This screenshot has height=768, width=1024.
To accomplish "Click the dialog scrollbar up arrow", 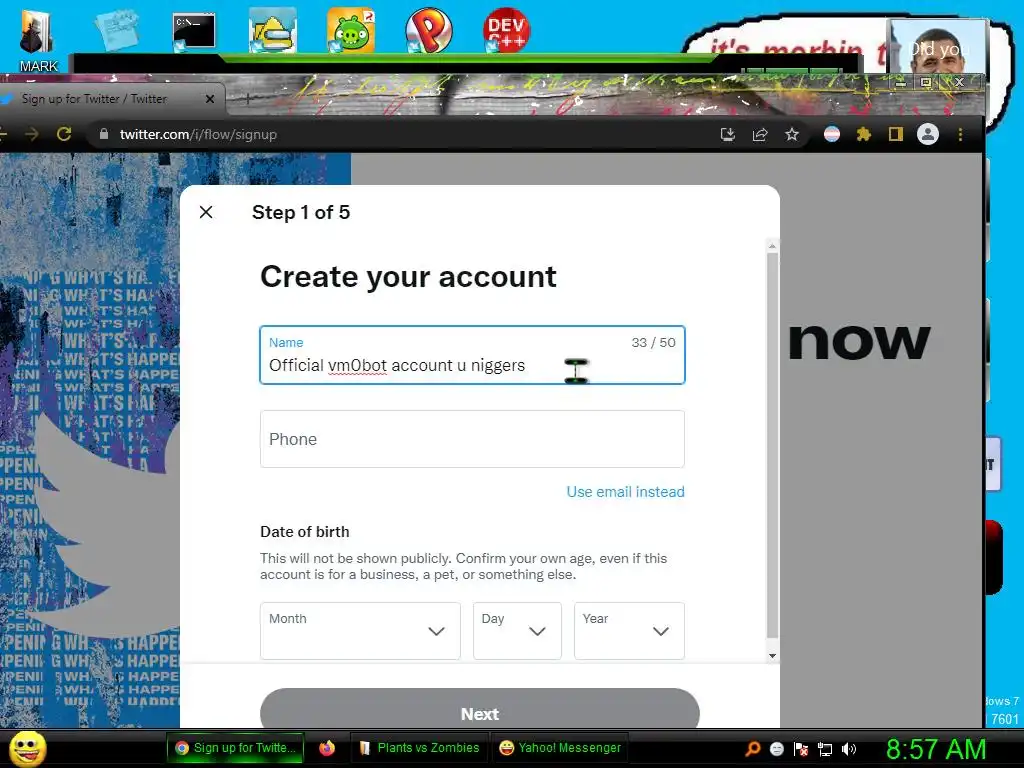I will 772,246.
